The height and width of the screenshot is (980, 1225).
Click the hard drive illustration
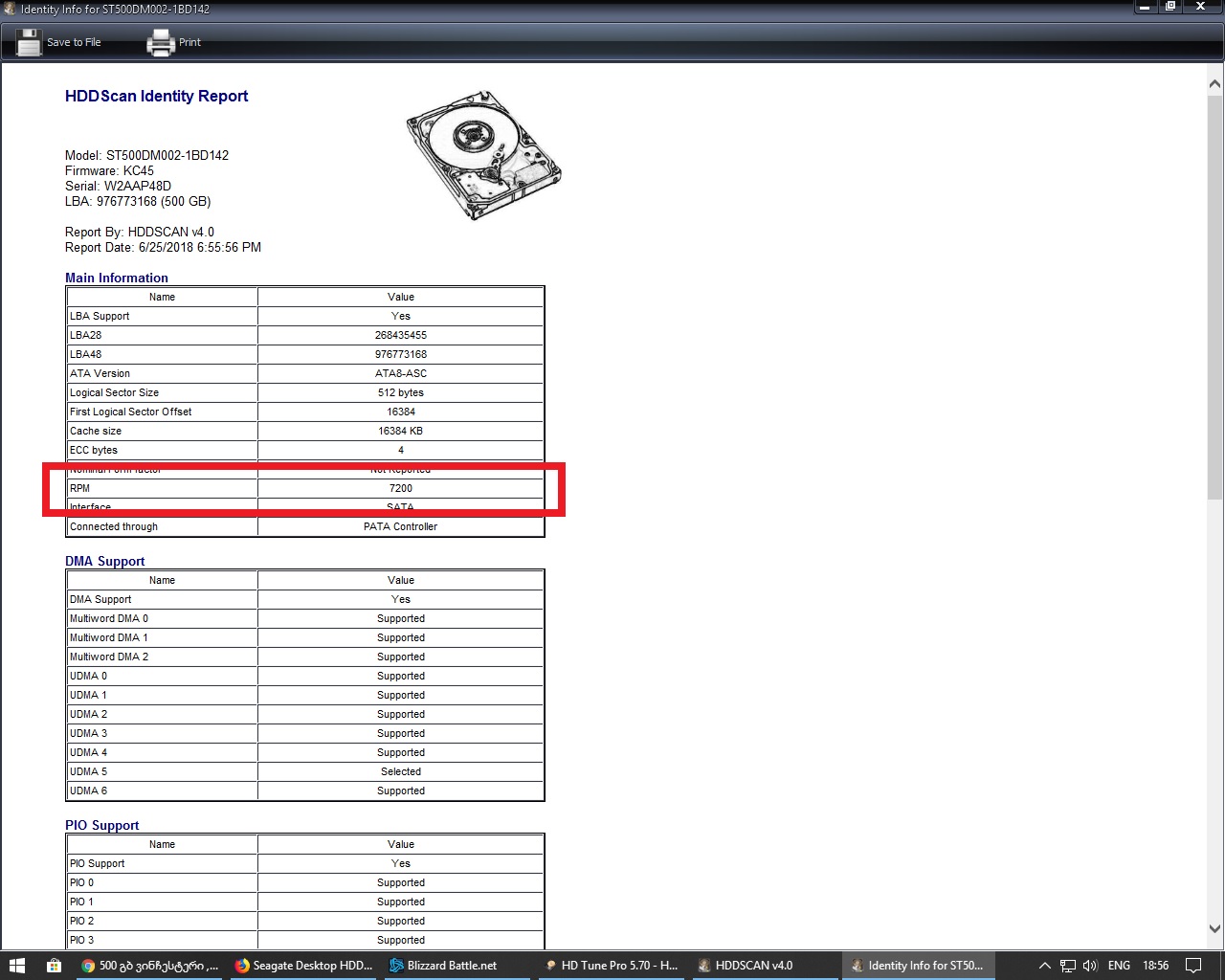(484, 155)
